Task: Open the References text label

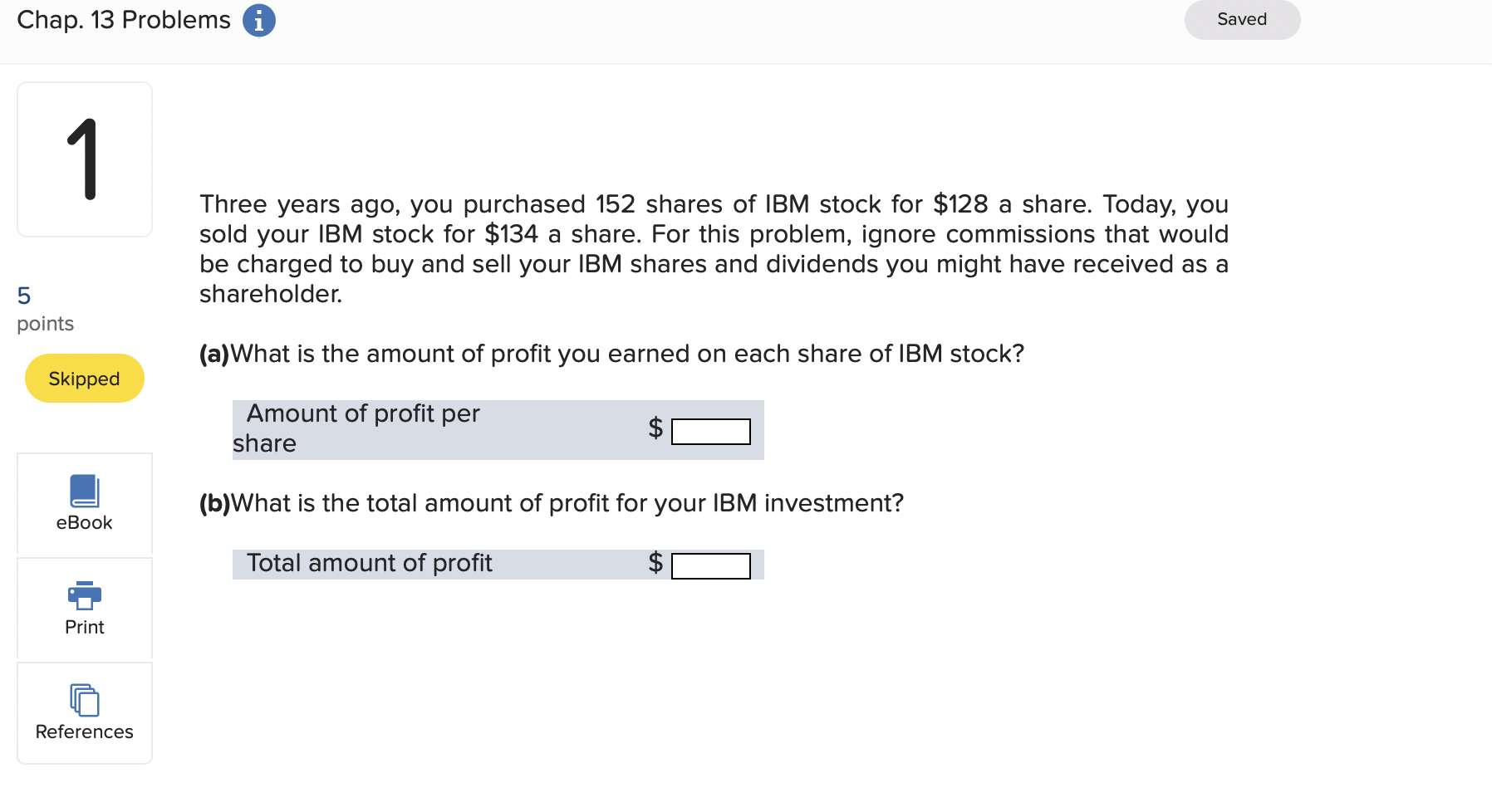Action: (x=84, y=732)
